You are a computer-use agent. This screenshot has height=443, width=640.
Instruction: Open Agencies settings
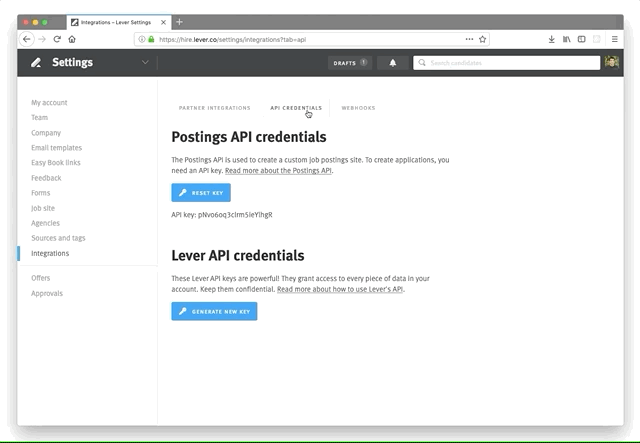45,223
